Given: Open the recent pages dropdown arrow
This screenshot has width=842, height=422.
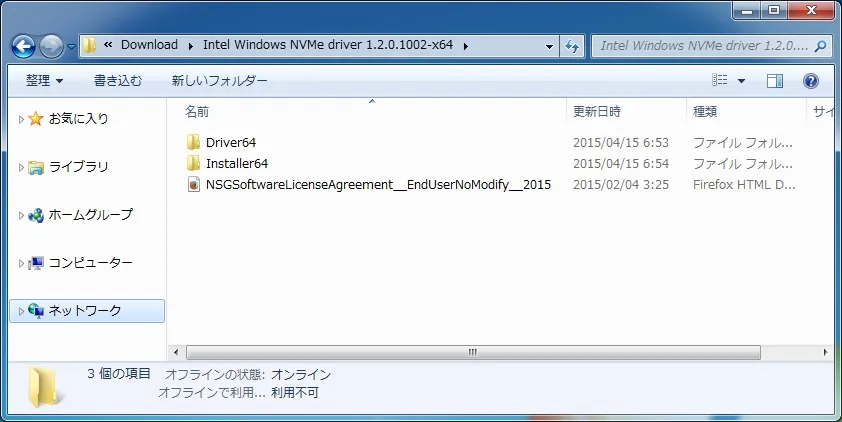Looking at the screenshot, I should click(x=71, y=47).
